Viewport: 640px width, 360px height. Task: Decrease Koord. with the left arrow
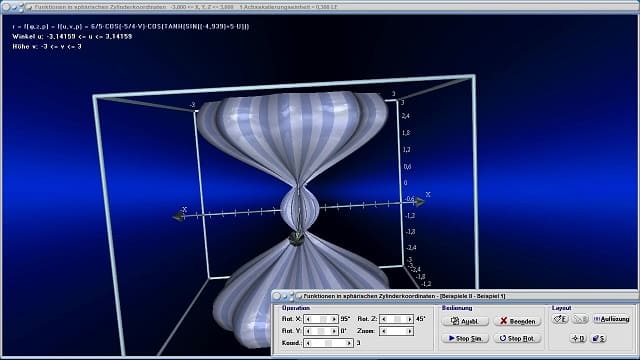pos(308,343)
